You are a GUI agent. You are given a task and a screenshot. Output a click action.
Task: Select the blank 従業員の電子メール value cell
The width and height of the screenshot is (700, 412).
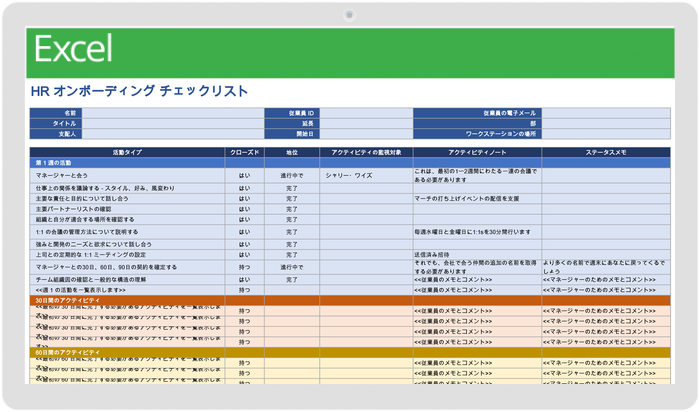pyautogui.click(x=606, y=113)
